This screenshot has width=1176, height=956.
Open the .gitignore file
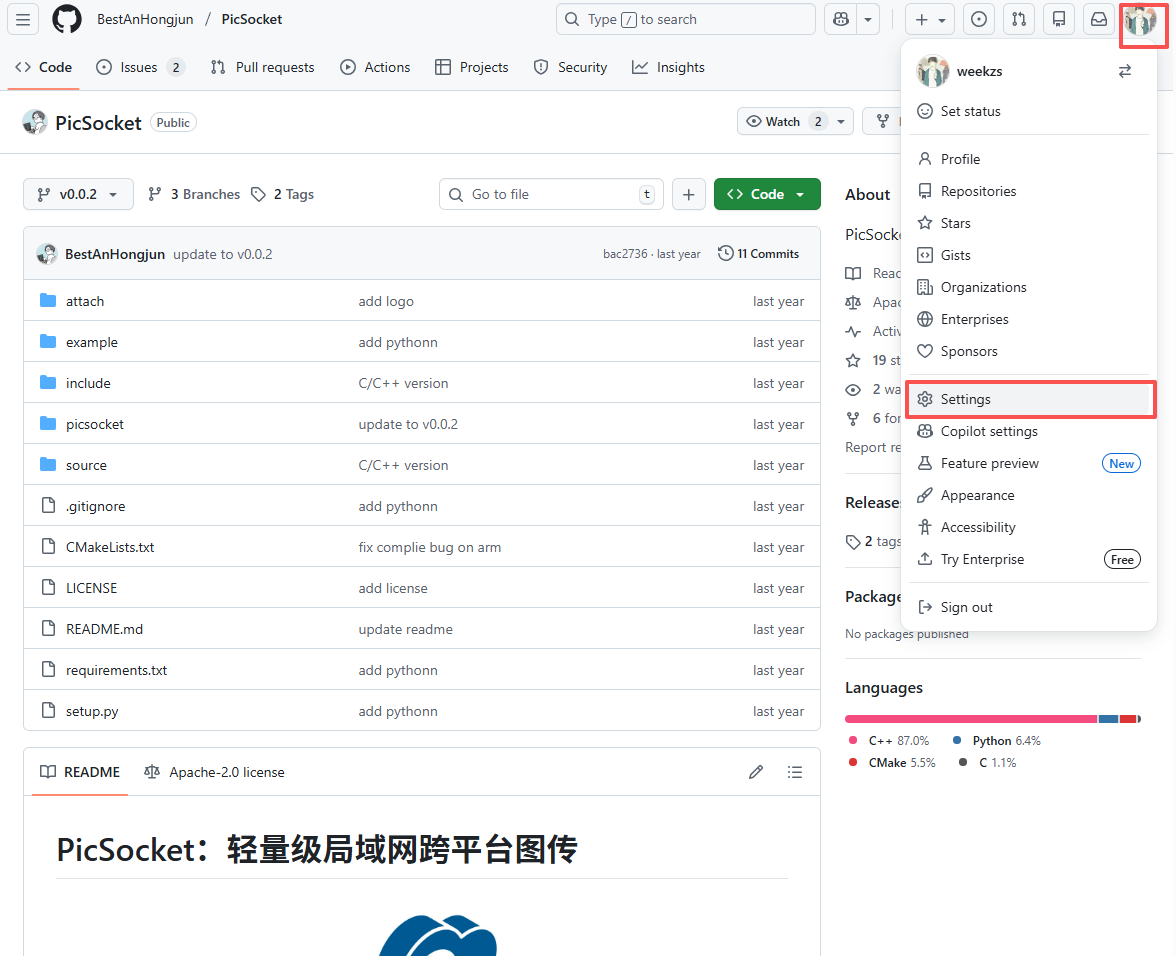click(95, 506)
